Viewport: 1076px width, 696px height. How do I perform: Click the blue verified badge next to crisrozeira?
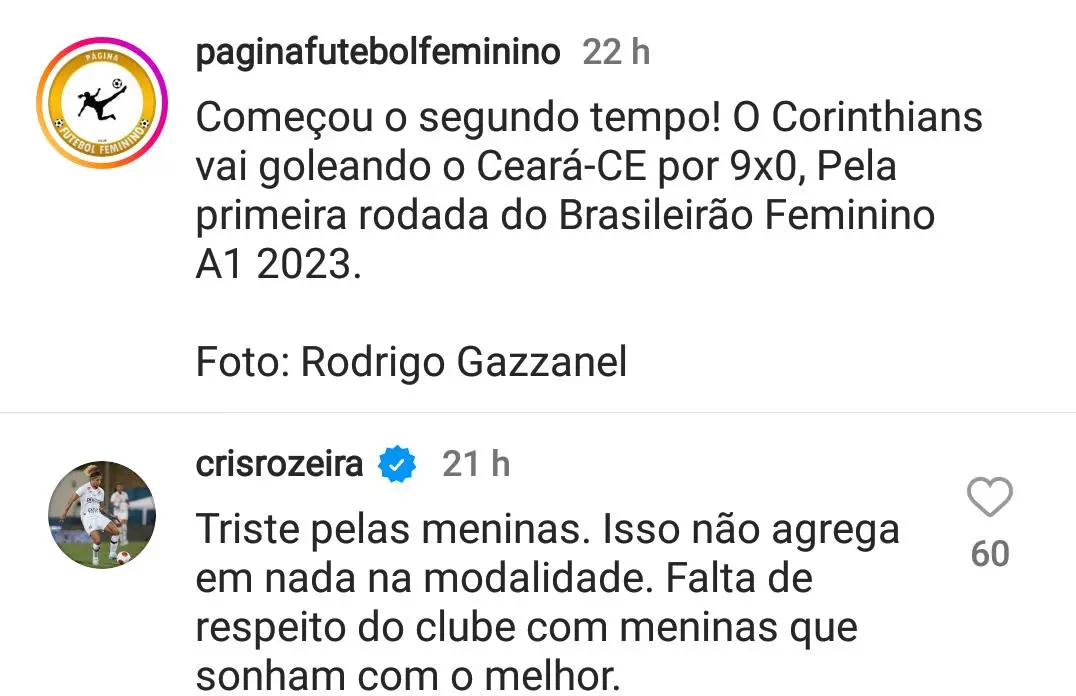pyautogui.click(x=396, y=463)
